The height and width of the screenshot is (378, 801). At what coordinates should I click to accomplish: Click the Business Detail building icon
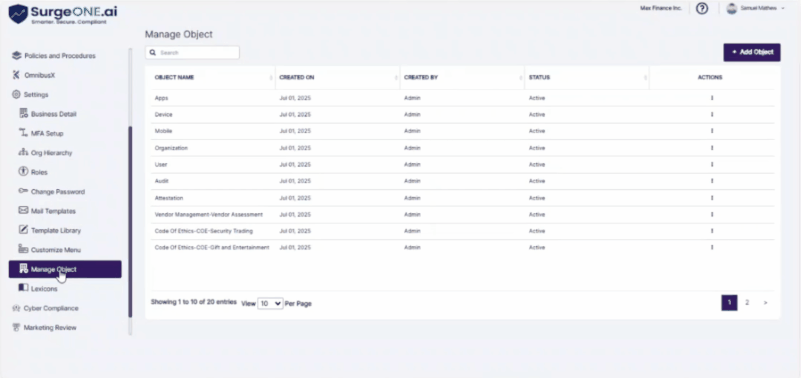pyautogui.click(x=23, y=113)
